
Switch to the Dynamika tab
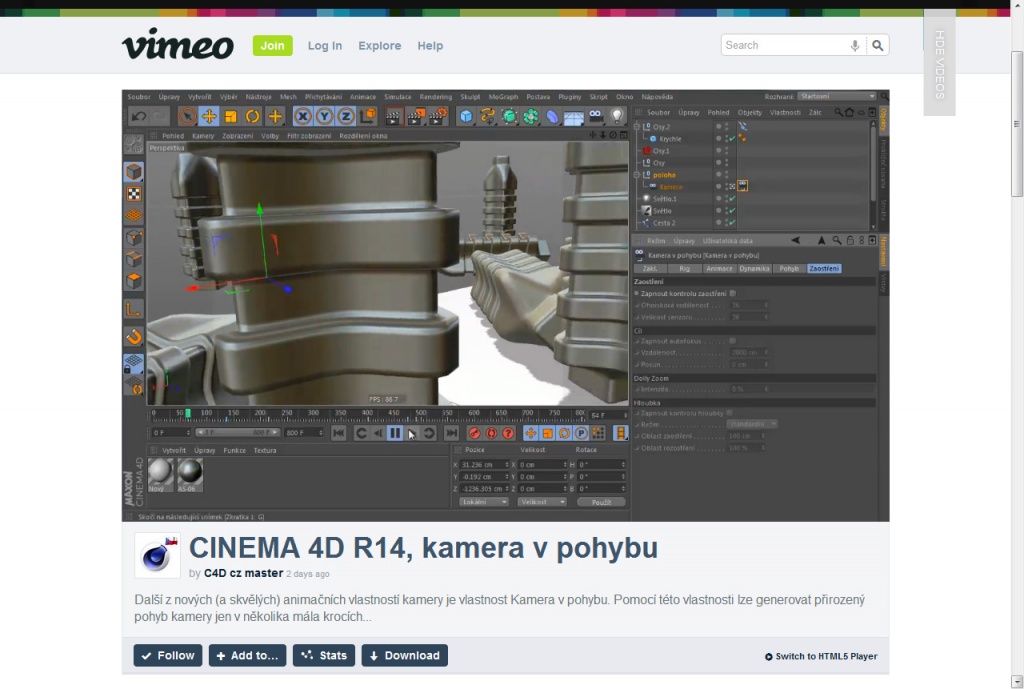pos(754,268)
